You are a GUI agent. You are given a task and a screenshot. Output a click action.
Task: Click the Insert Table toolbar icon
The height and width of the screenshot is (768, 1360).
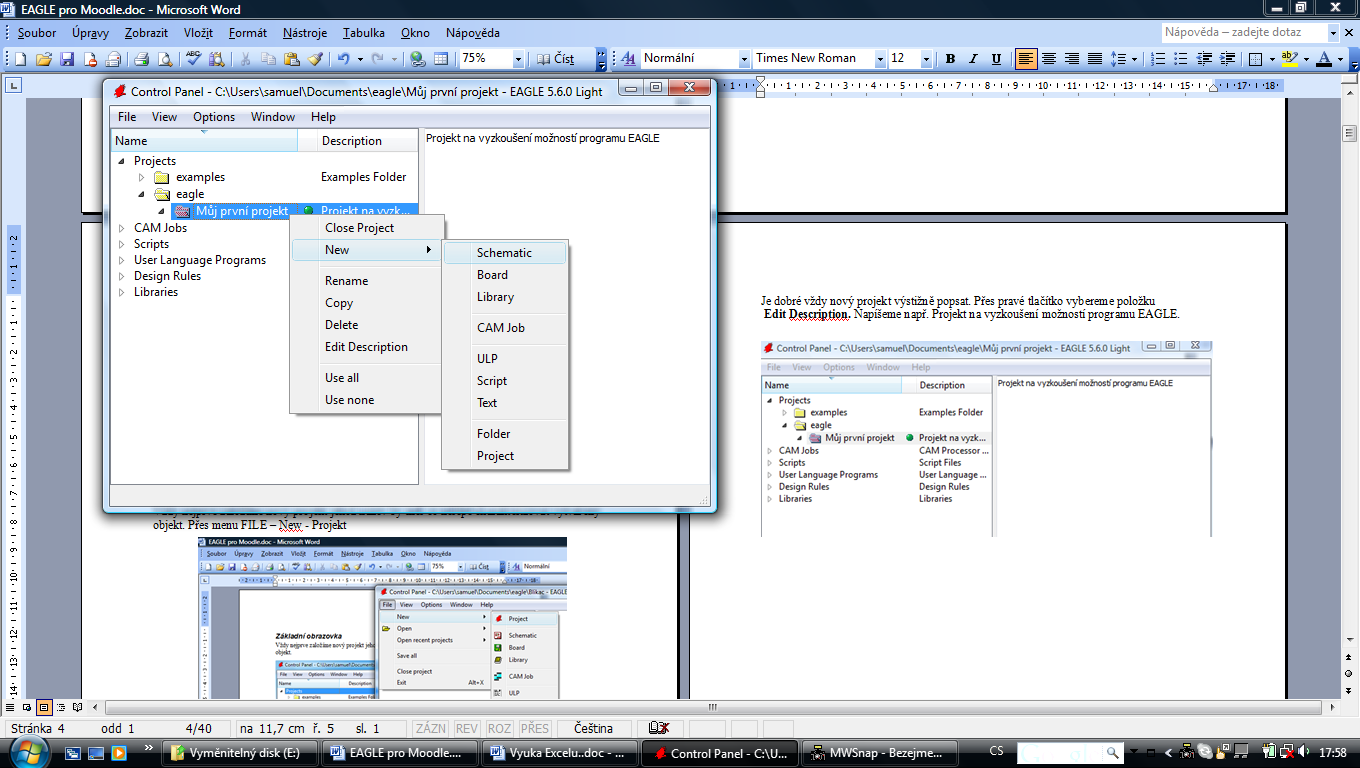click(x=441, y=59)
